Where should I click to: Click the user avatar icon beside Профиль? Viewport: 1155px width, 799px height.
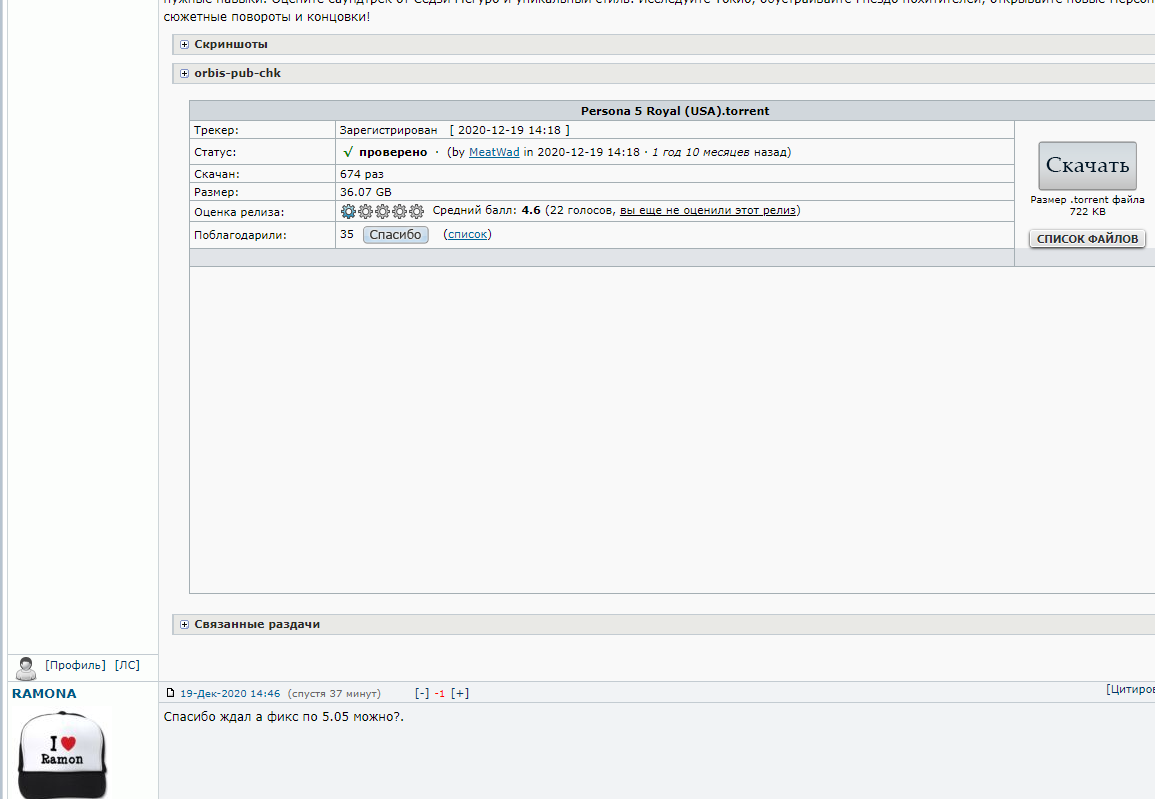point(26,669)
